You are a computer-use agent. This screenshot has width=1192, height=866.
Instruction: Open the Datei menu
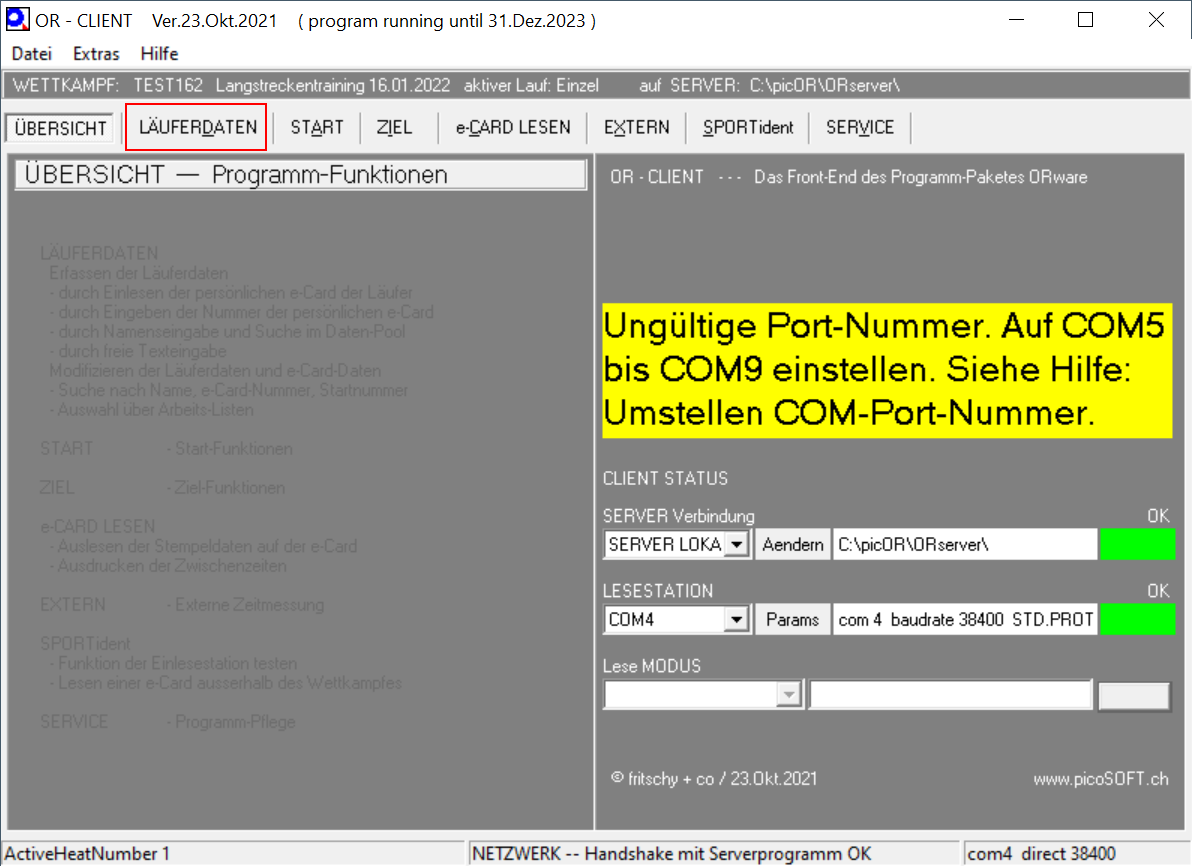[31, 54]
